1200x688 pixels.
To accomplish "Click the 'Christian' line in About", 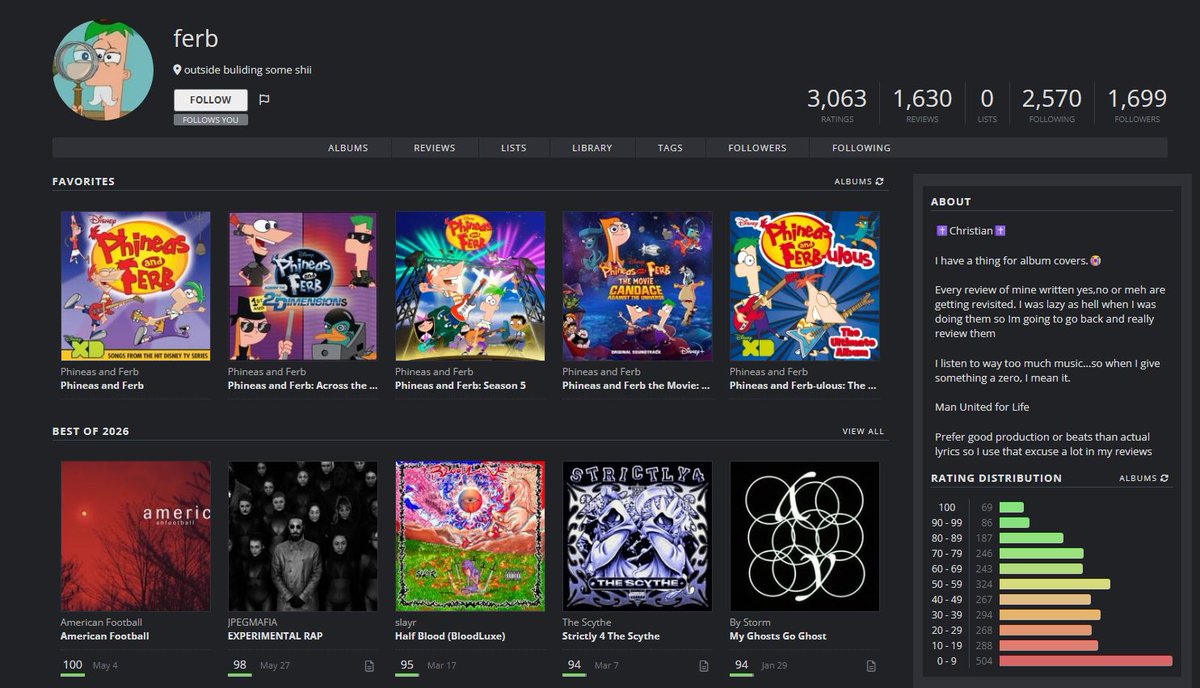I will (970, 231).
